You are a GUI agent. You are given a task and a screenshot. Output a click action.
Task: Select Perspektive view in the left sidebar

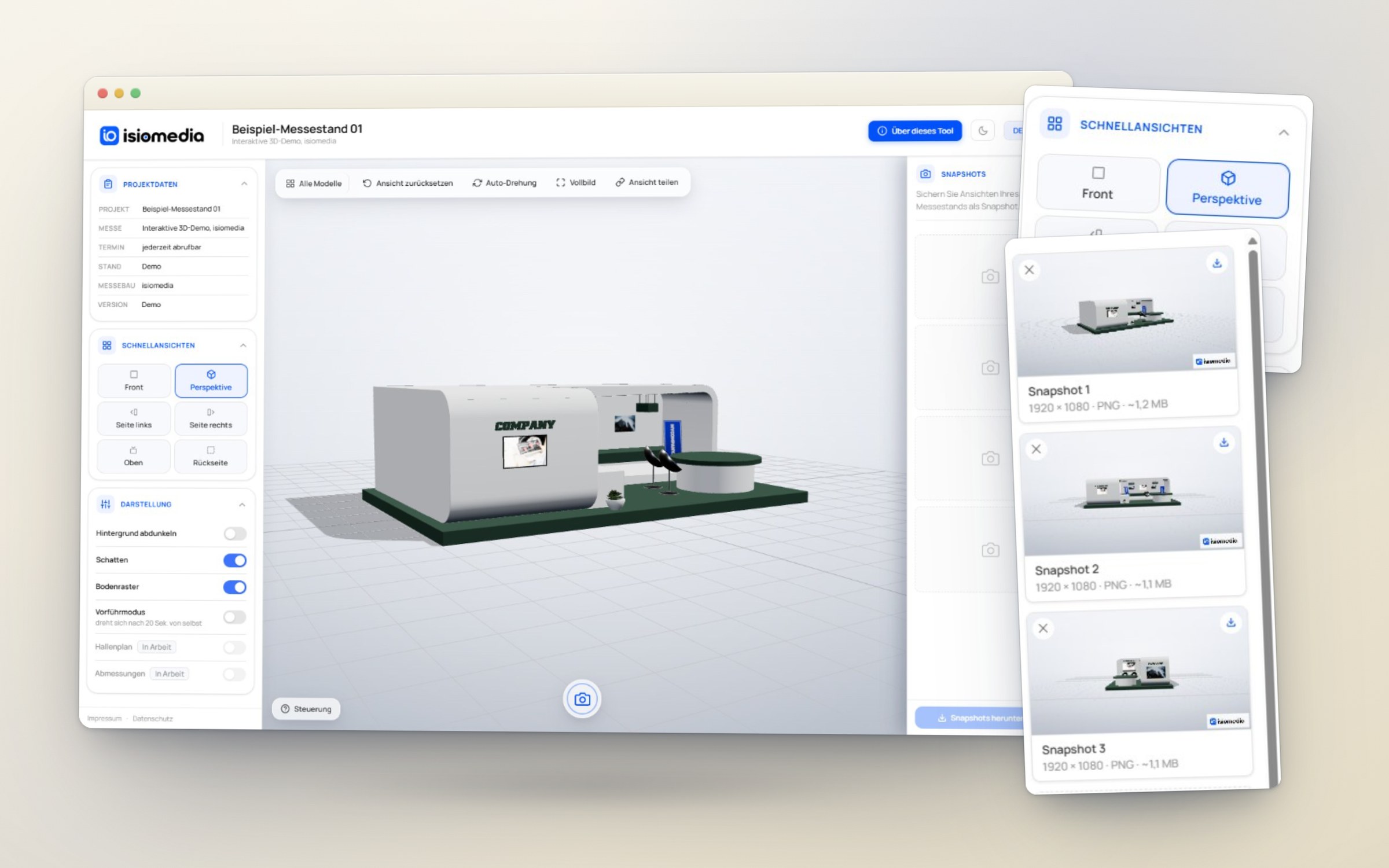(x=211, y=381)
